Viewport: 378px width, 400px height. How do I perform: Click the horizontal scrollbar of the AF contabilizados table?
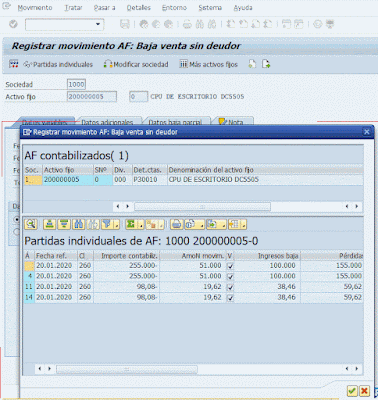pos(202,207)
